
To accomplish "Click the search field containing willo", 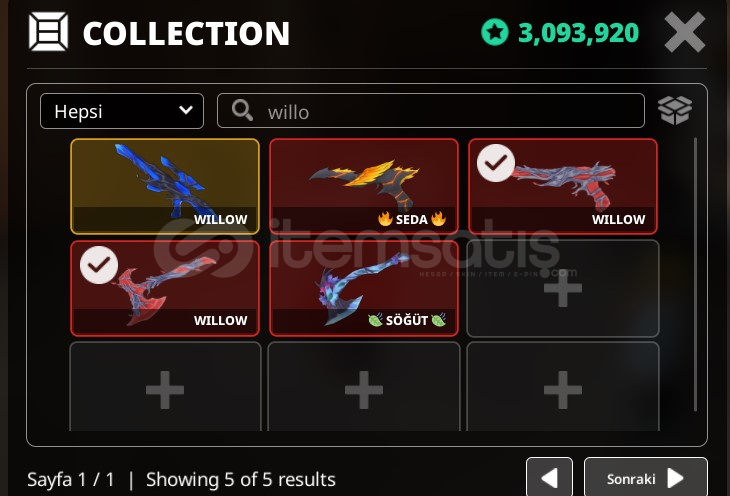I will point(431,111).
